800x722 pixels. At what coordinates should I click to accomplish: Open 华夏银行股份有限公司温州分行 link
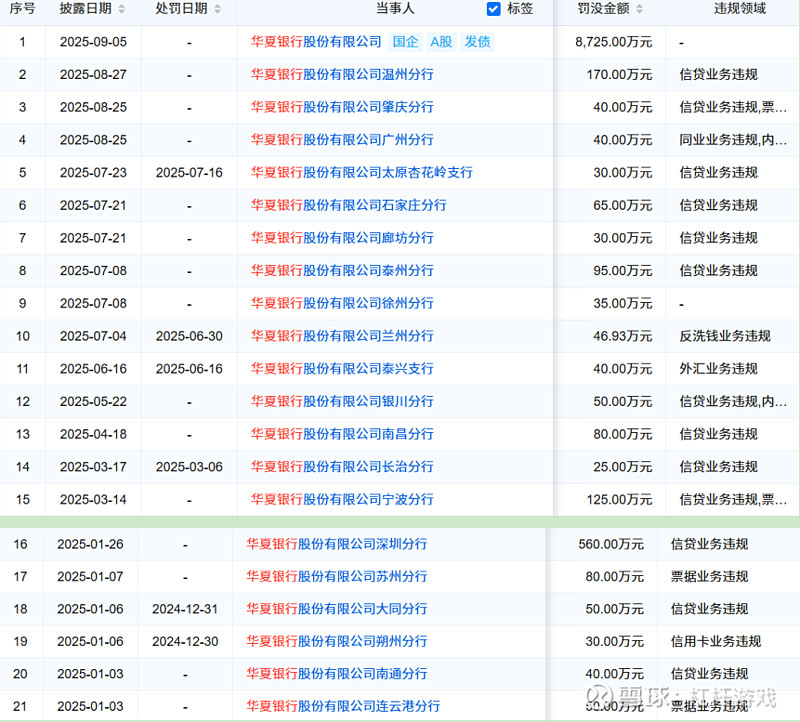pyautogui.click(x=342, y=74)
